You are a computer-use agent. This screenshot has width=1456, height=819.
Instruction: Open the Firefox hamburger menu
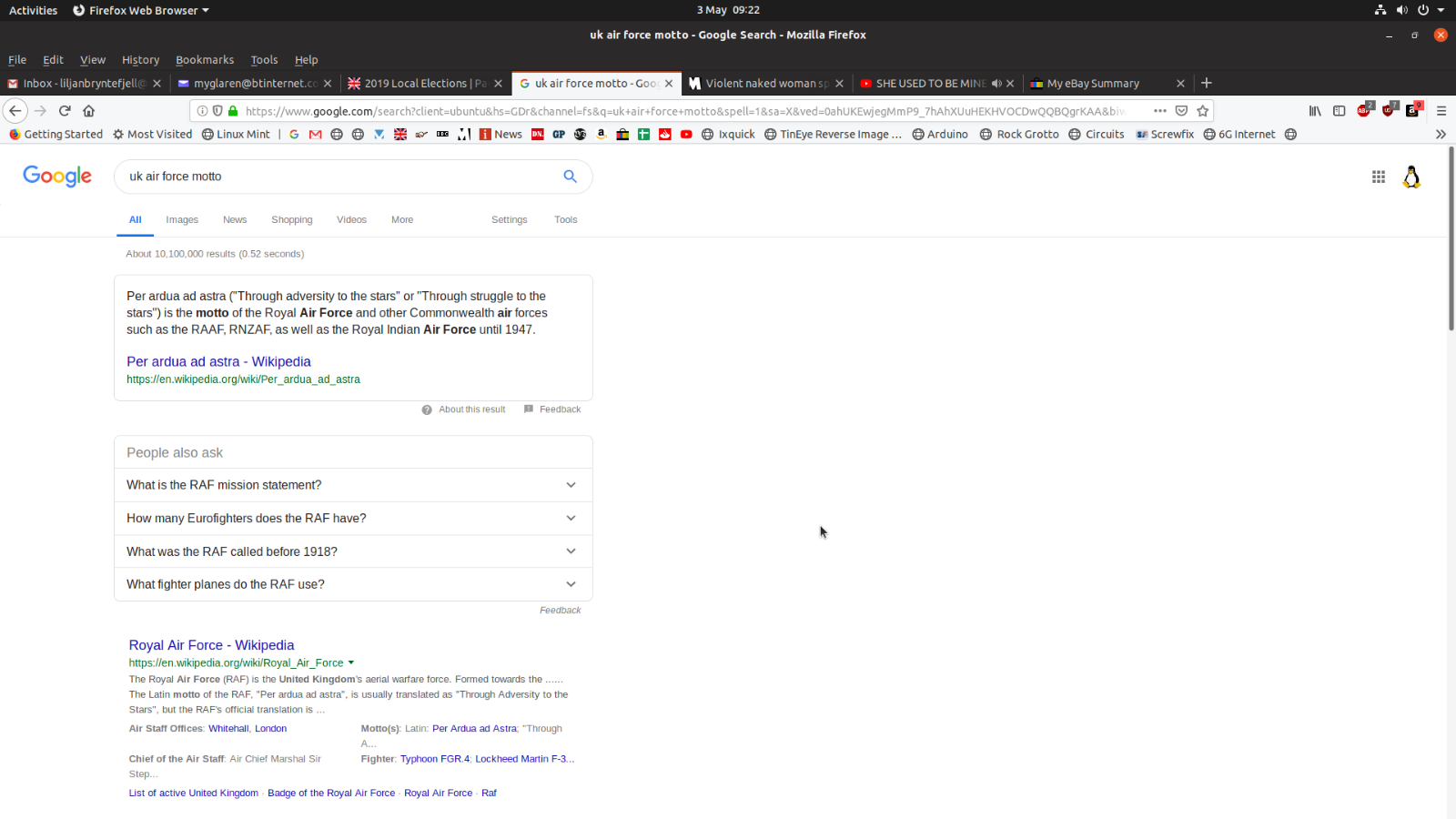click(x=1441, y=111)
